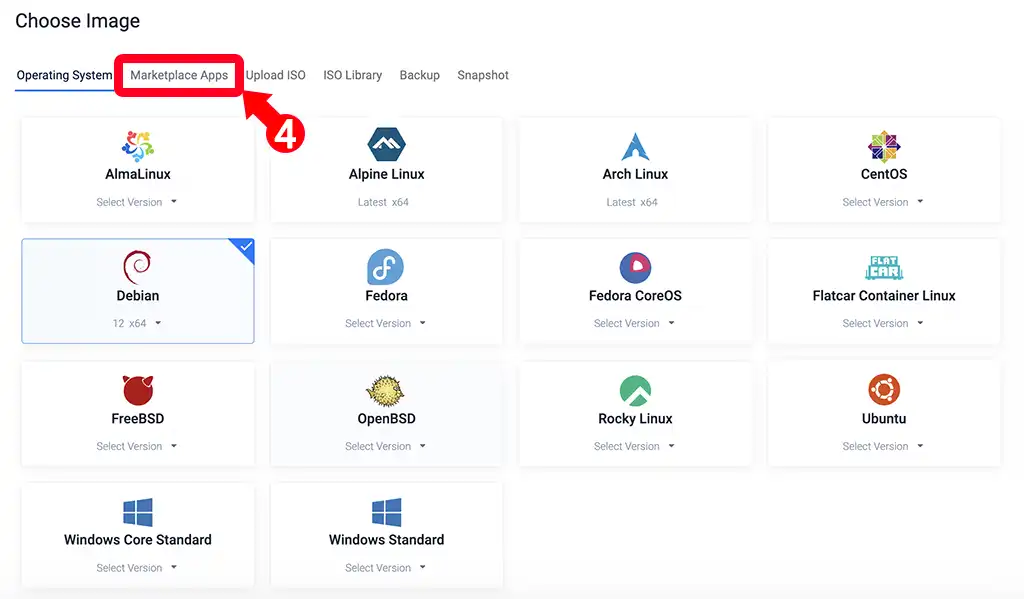This screenshot has width=1024, height=599.
Task: Open the OpenBSD Select Version dropdown
Action: [385, 446]
